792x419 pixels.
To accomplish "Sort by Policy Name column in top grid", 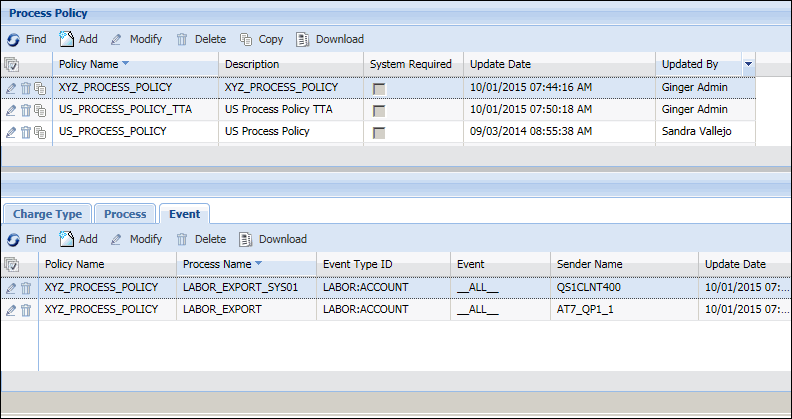I will pos(95,64).
